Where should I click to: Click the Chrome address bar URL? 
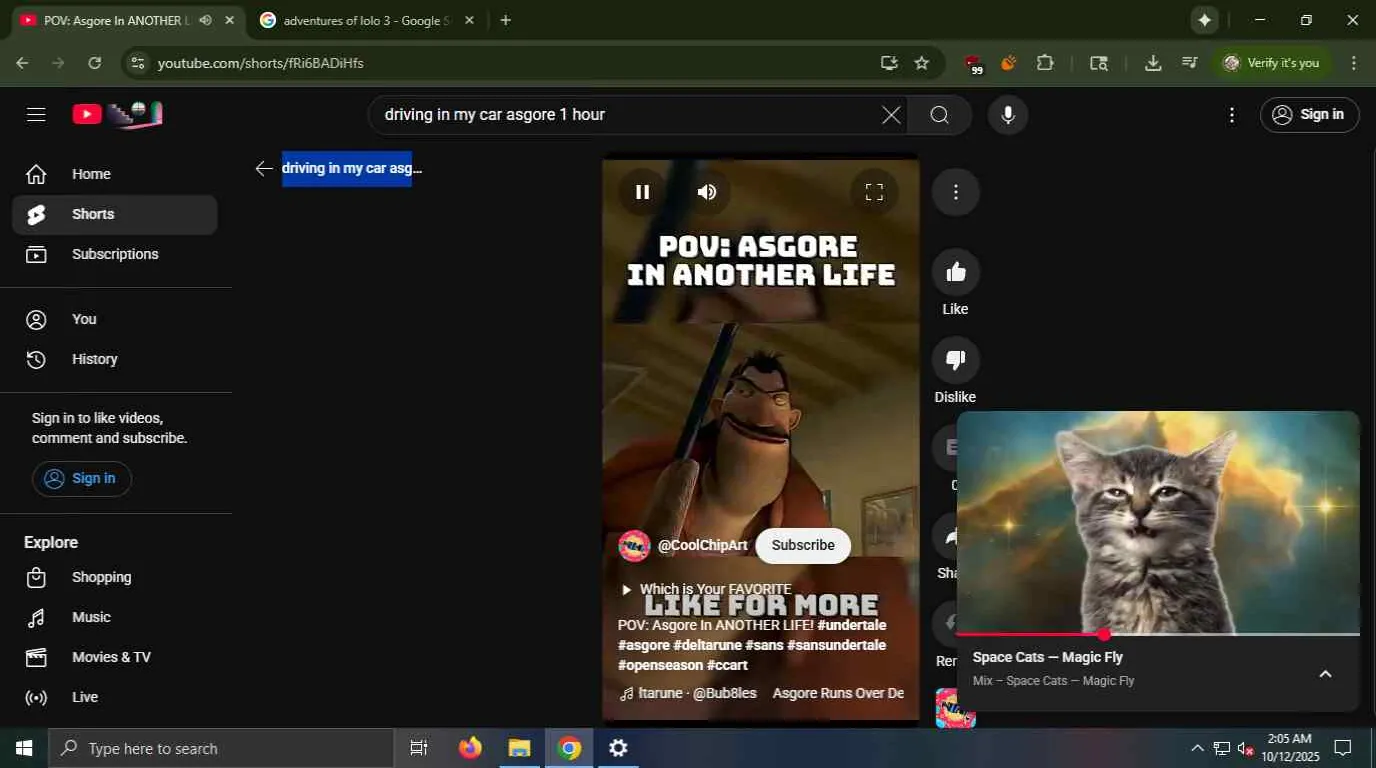[x=261, y=63]
